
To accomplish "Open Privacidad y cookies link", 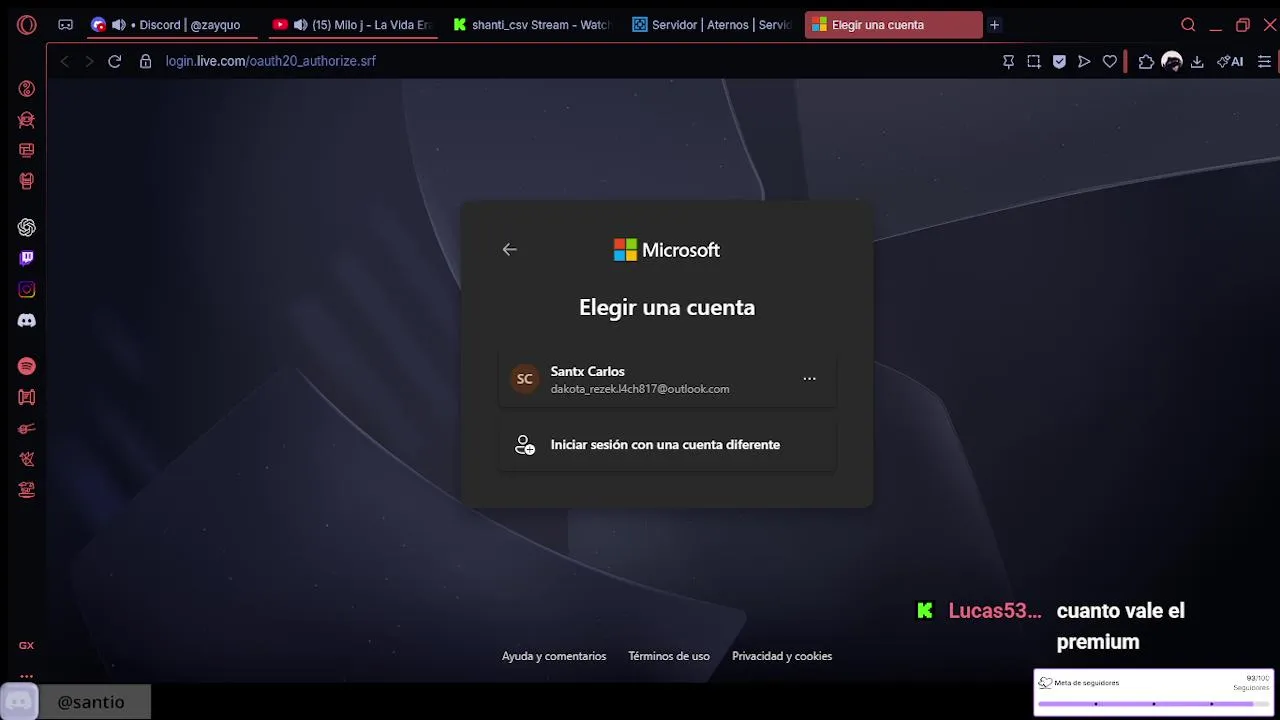I will coord(782,656).
